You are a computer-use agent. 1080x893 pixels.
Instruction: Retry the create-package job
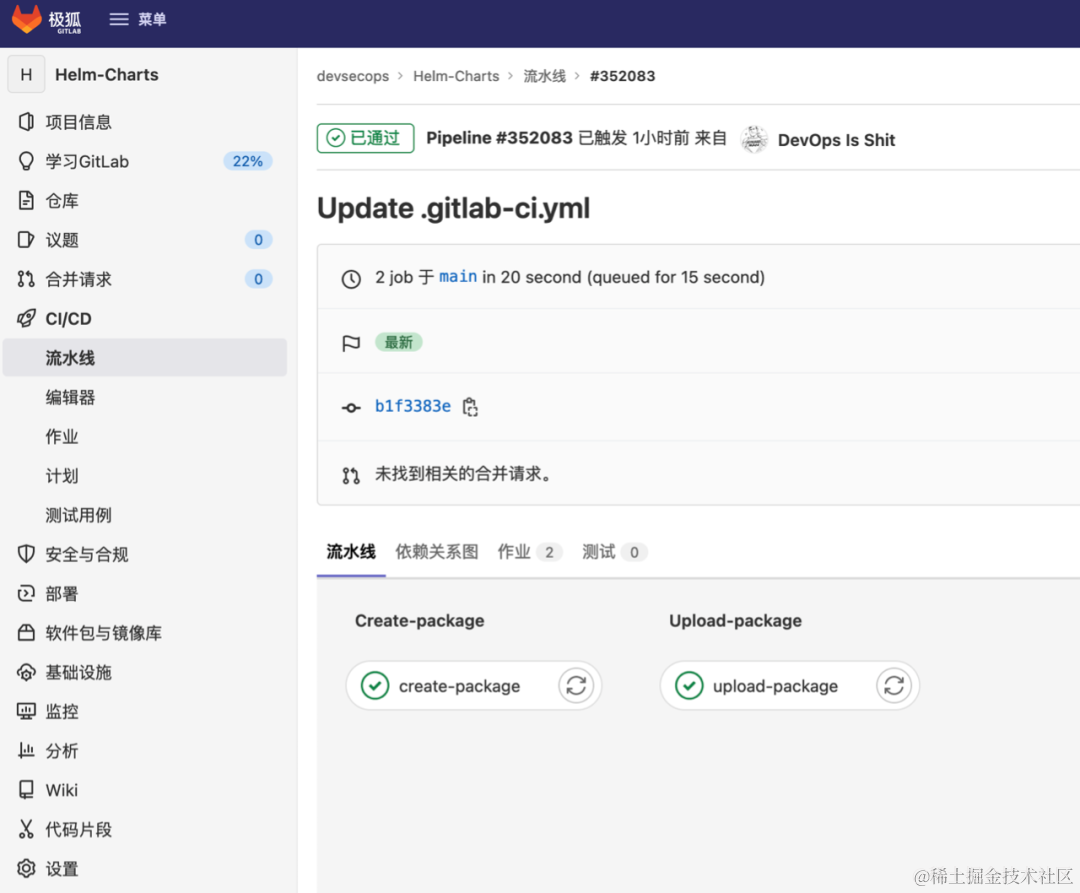(576, 685)
